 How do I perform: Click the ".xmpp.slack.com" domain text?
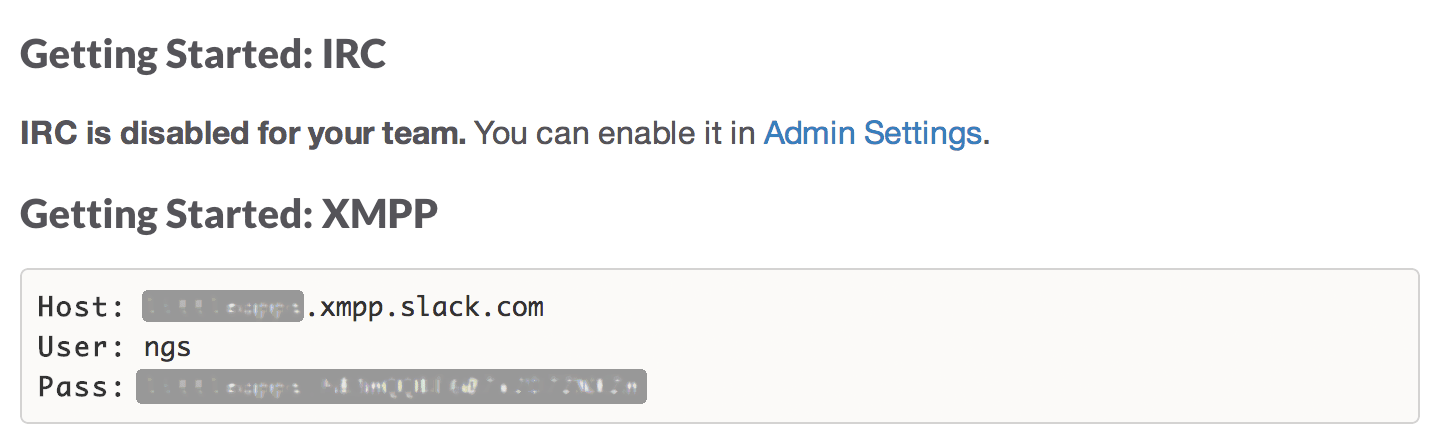424,306
